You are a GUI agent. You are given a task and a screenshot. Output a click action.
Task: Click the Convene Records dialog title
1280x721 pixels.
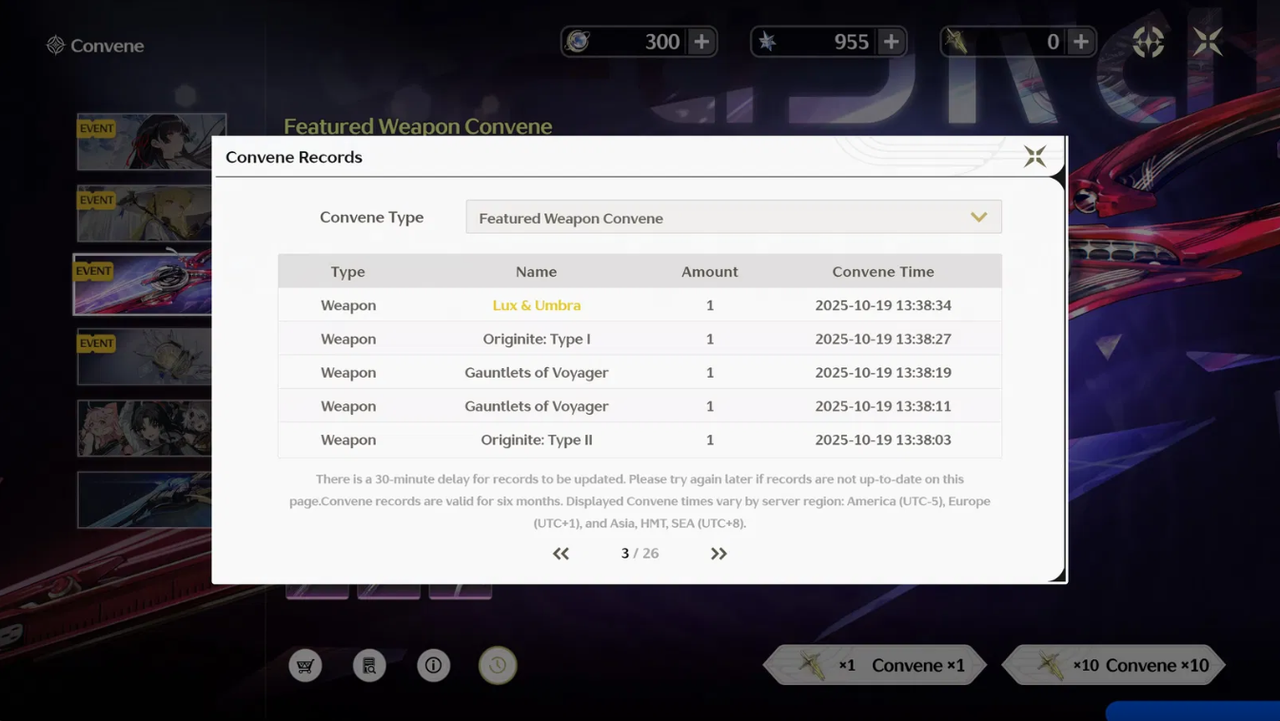294,157
